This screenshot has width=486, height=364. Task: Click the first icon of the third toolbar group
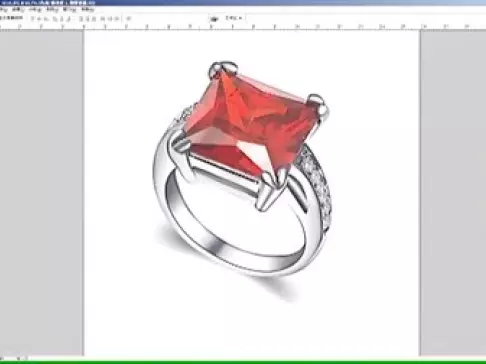[103, 18]
